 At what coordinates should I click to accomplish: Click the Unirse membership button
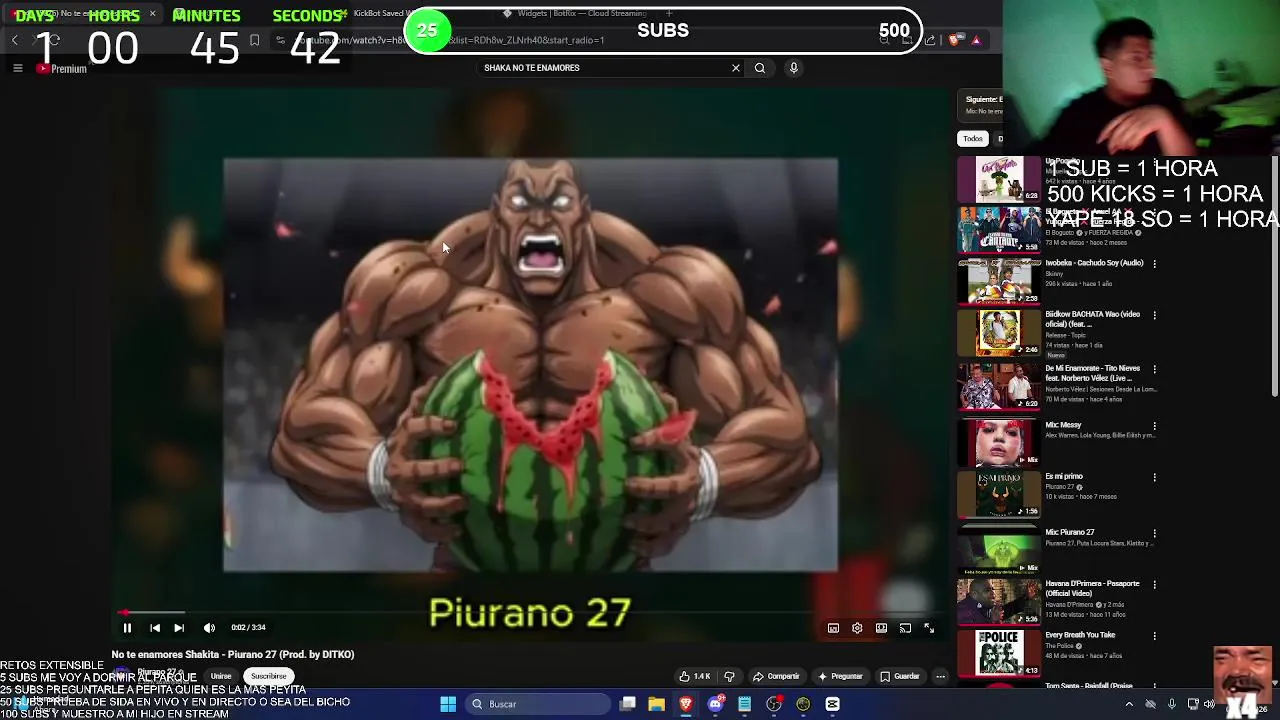click(221, 676)
